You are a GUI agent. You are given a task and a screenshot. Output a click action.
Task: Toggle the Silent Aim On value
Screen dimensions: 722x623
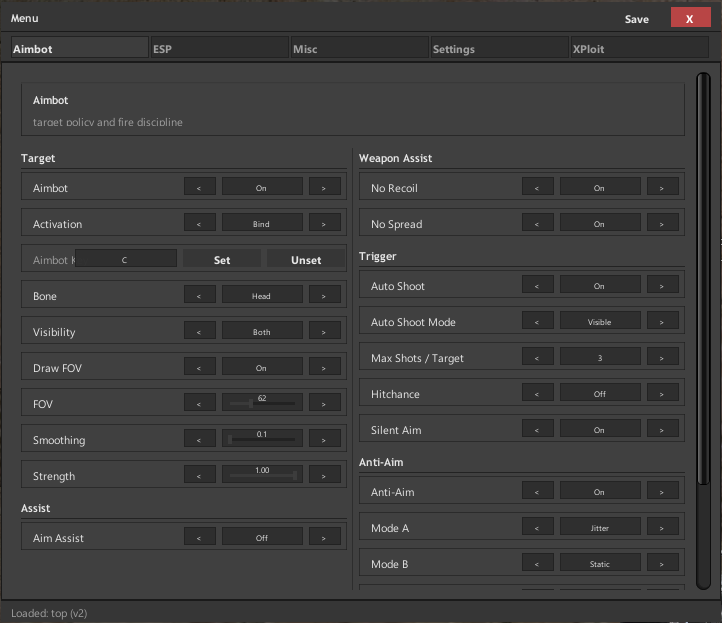coord(600,429)
